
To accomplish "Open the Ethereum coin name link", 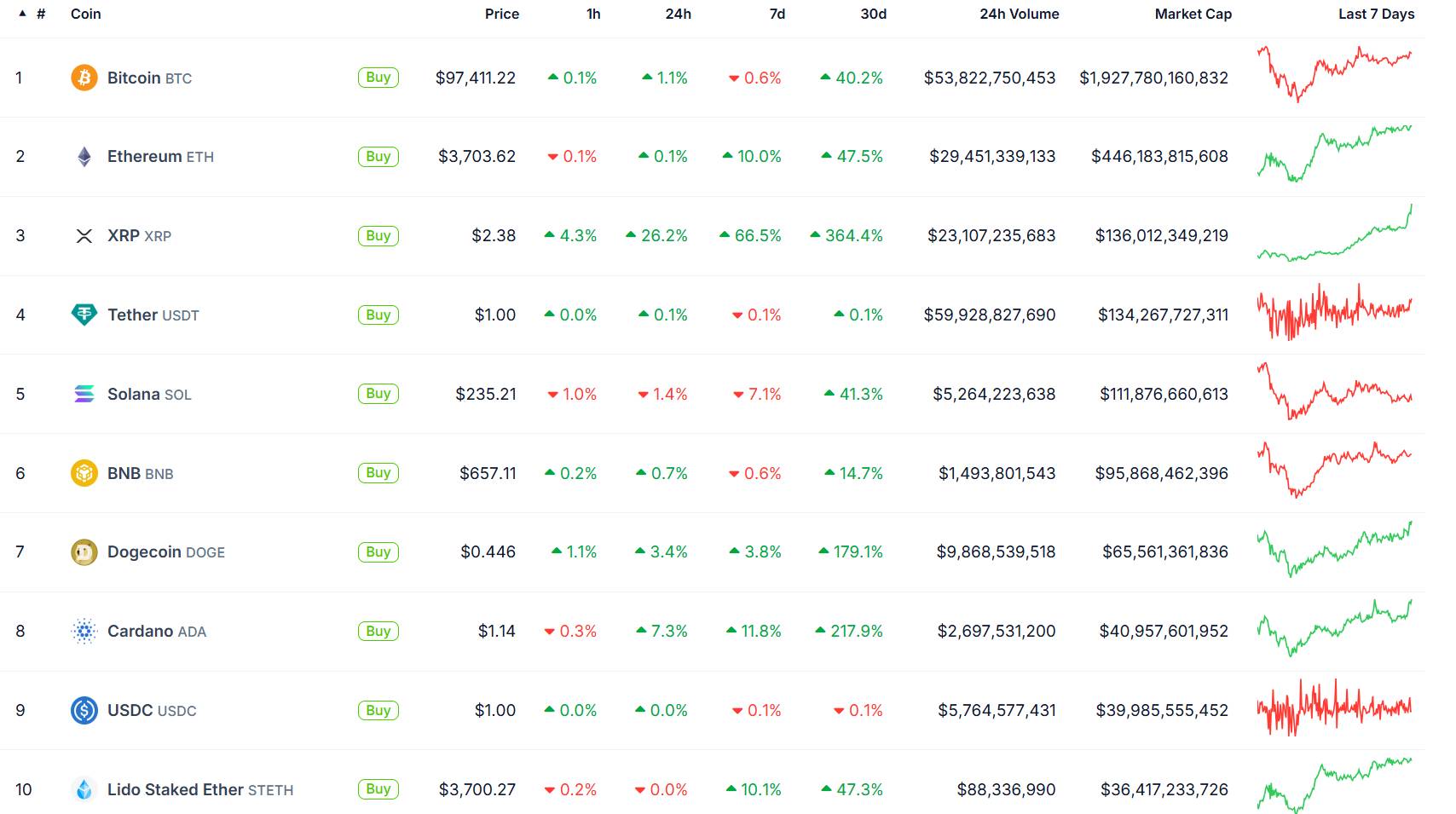I will (x=145, y=156).
